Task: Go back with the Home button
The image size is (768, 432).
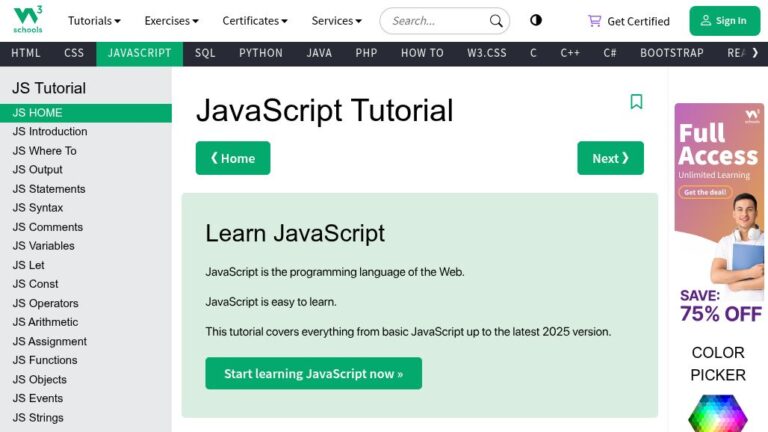Action: [x=233, y=158]
